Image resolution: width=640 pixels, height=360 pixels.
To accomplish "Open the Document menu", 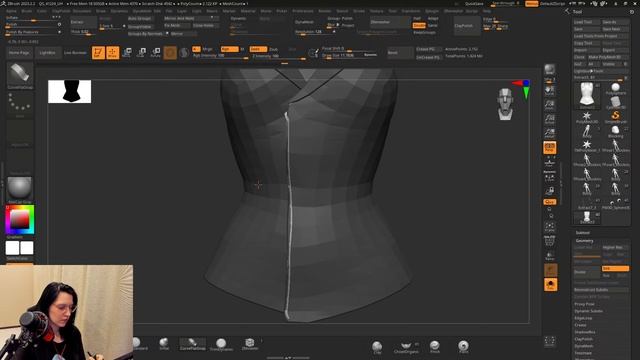I will click(x=82, y=11).
